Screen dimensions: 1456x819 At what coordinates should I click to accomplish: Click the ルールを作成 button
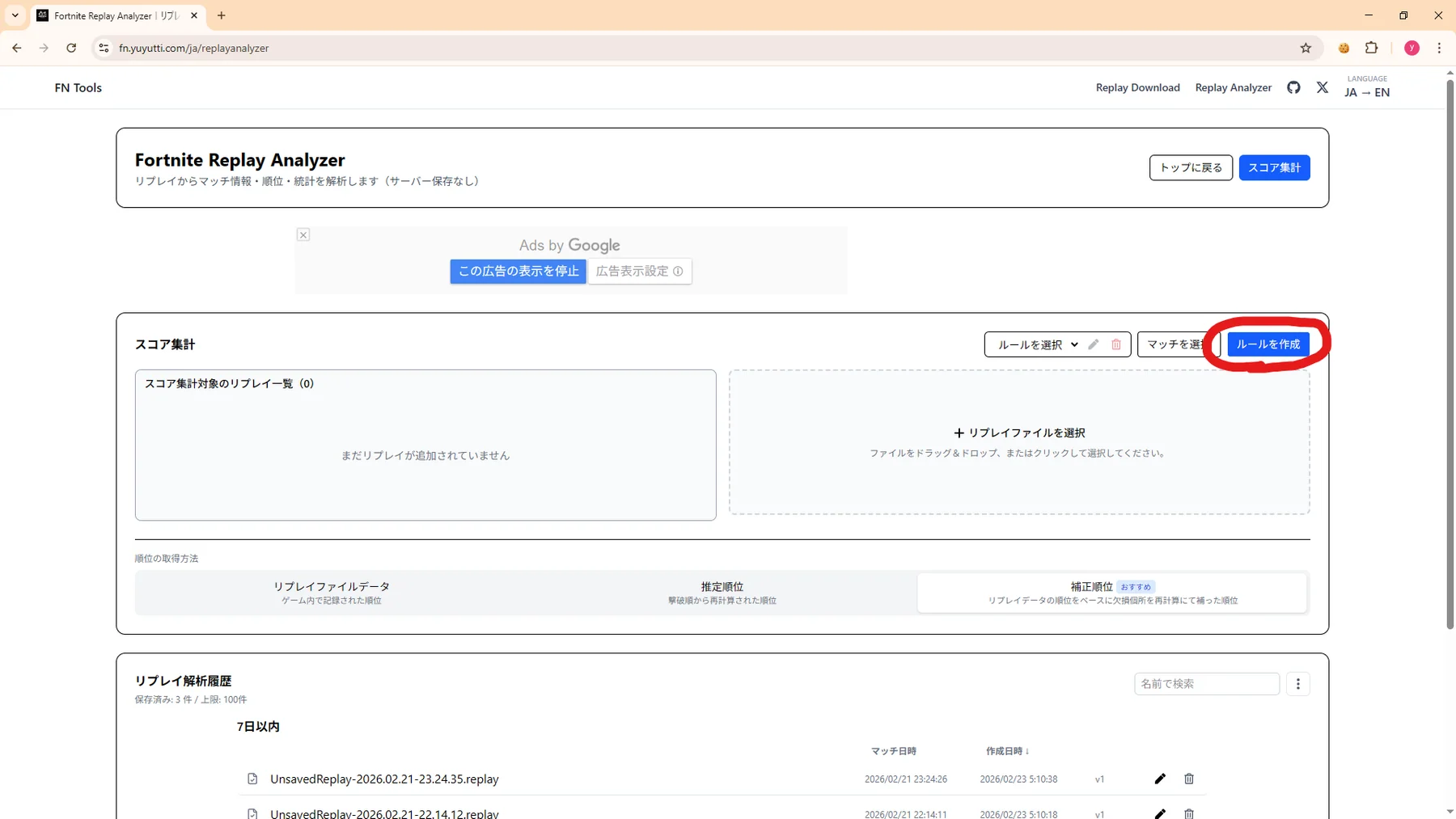point(1268,344)
